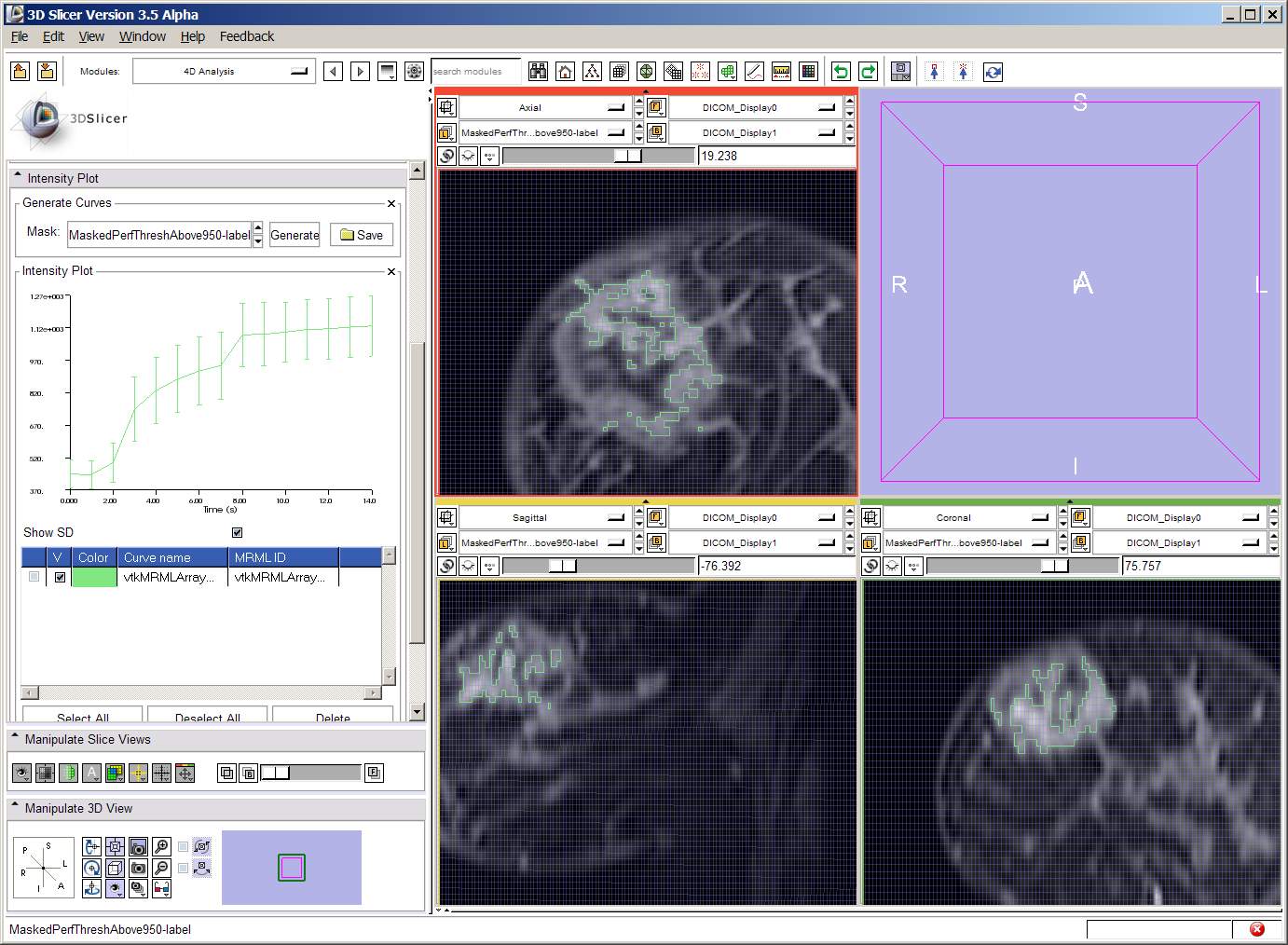Toggle the Show SD checkbox

tap(237, 532)
